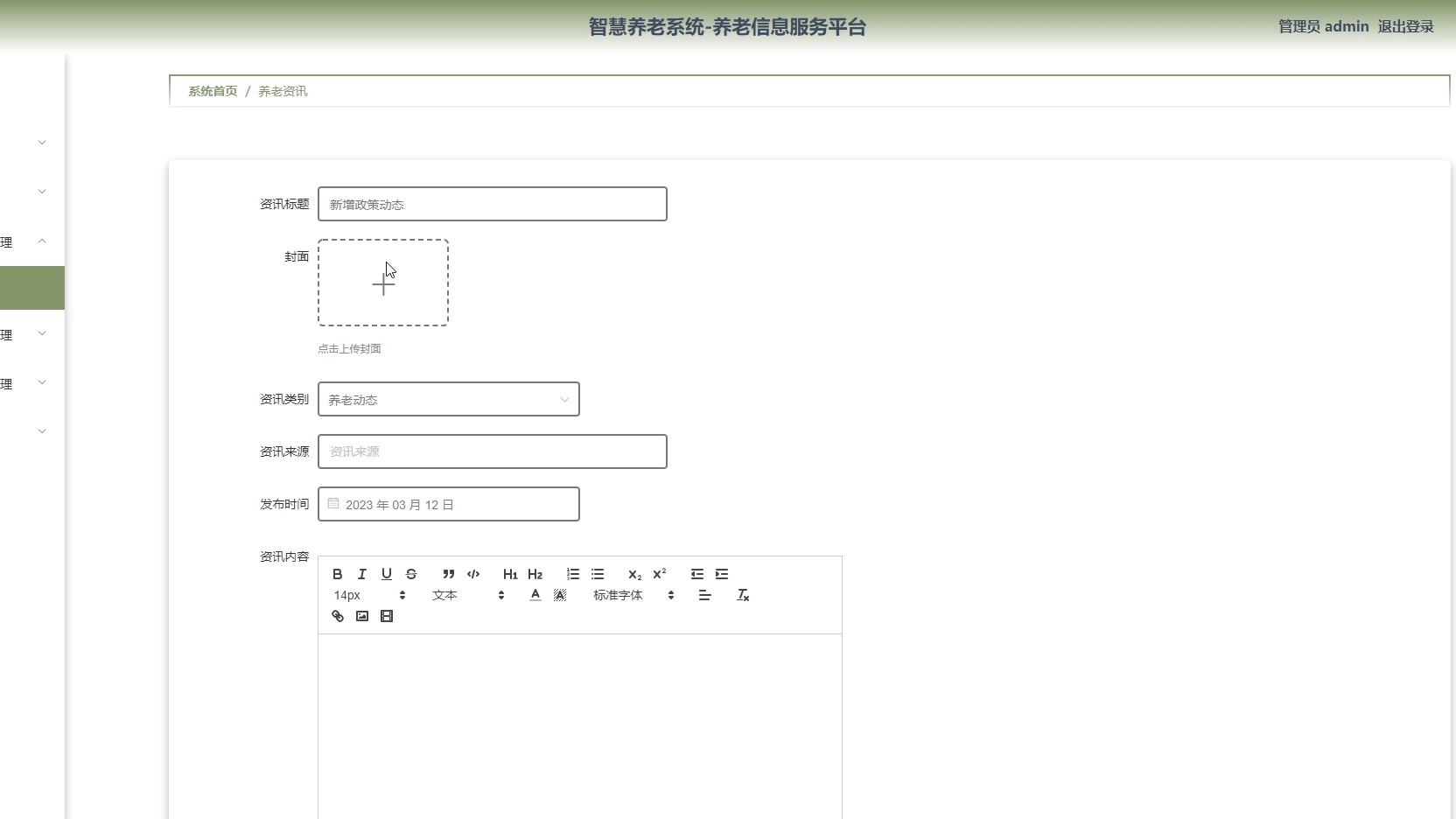The width and height of the screenshot is (1456, 819).
Task: Increase indent in editor
Action: (722, 574)
